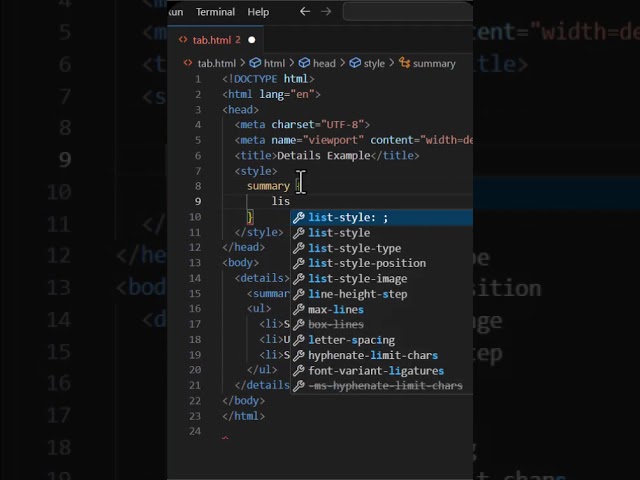The width and height of the screenshot is (640, 480).
Task: Open the Terminal menu
Action: [215, 12]
